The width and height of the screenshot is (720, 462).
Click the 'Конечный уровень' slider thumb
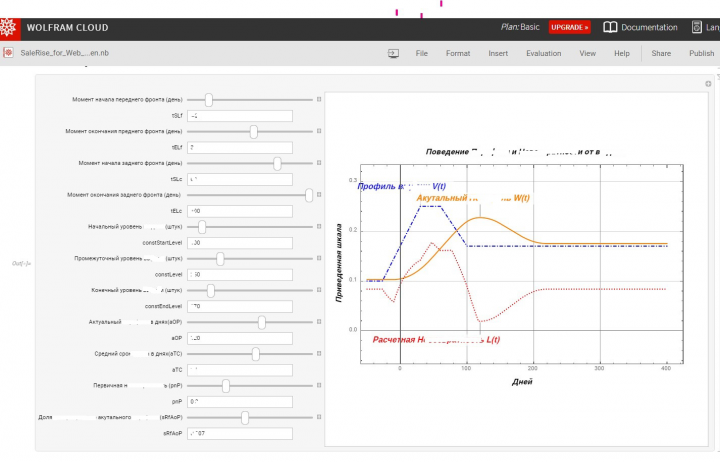210,290
